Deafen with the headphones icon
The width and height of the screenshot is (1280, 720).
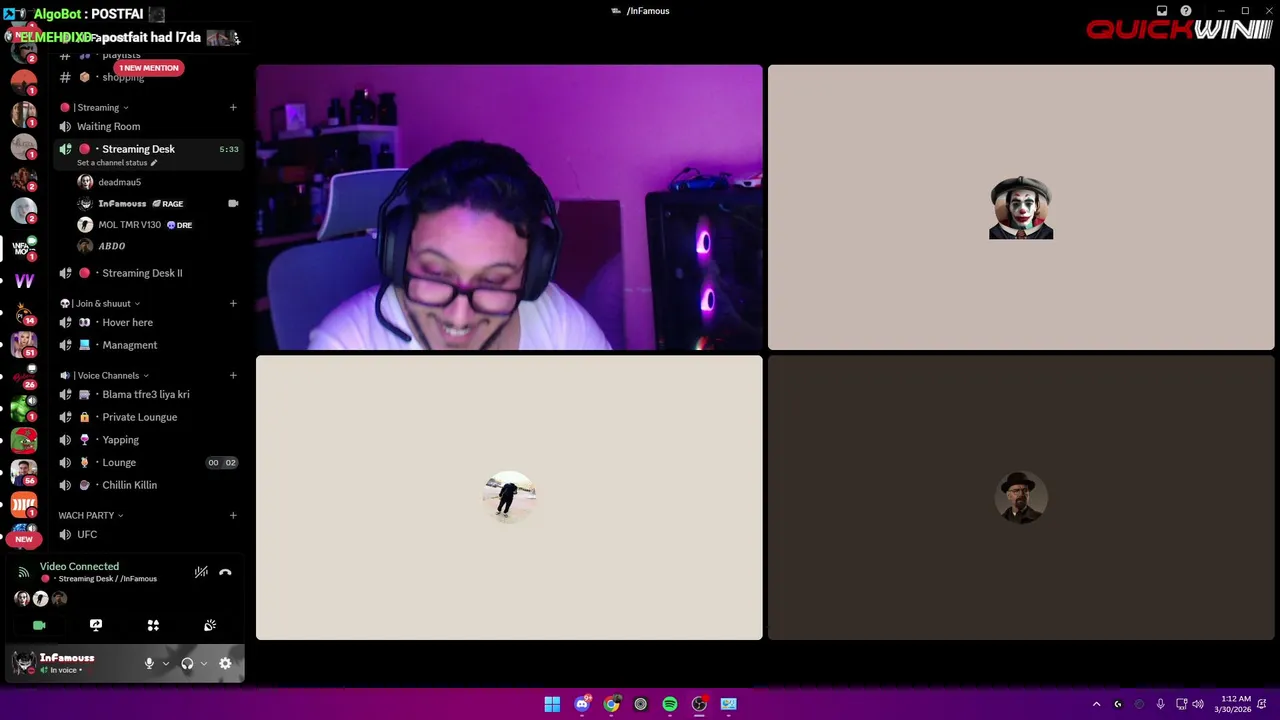pos(187,663)
